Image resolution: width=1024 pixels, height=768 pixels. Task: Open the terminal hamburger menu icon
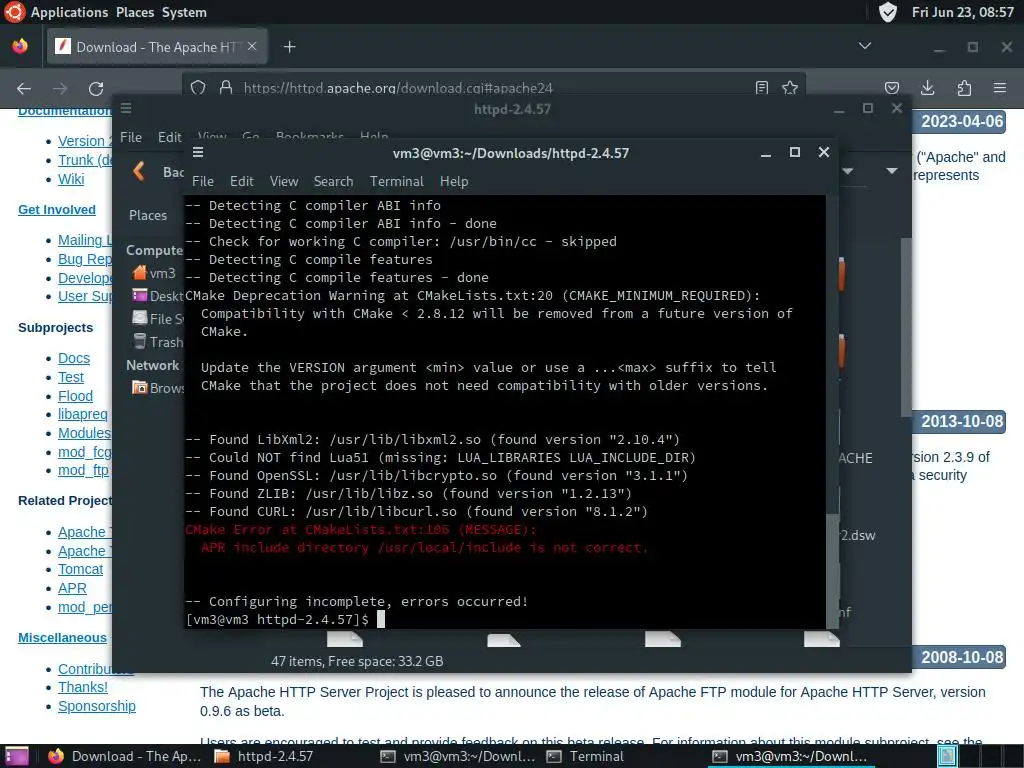[x=198, y=152]
